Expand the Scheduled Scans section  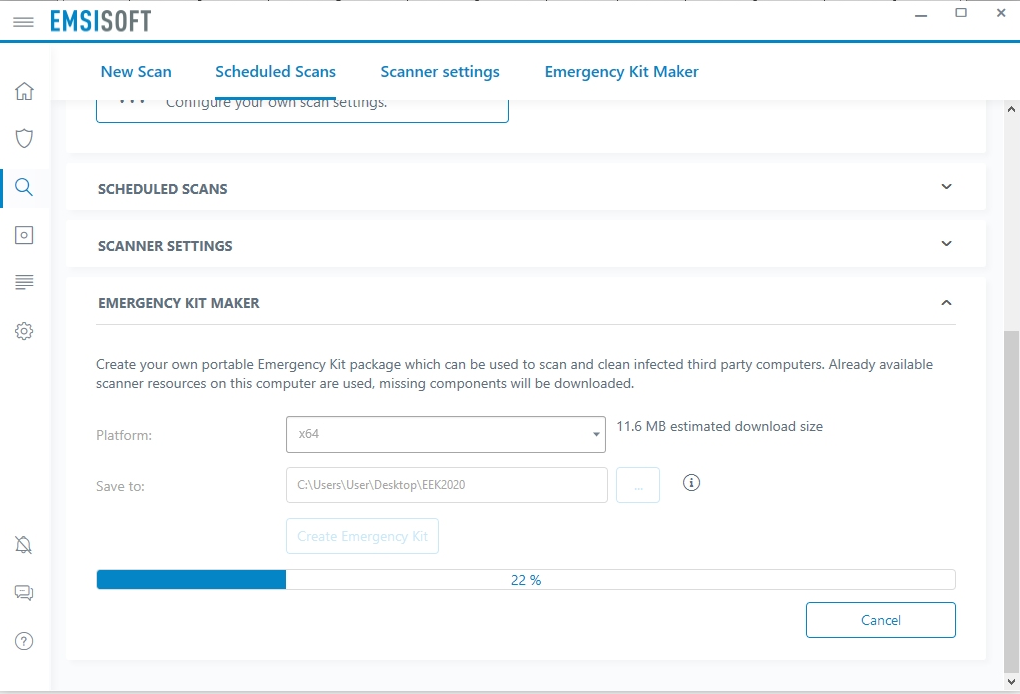tap(946, 187)
